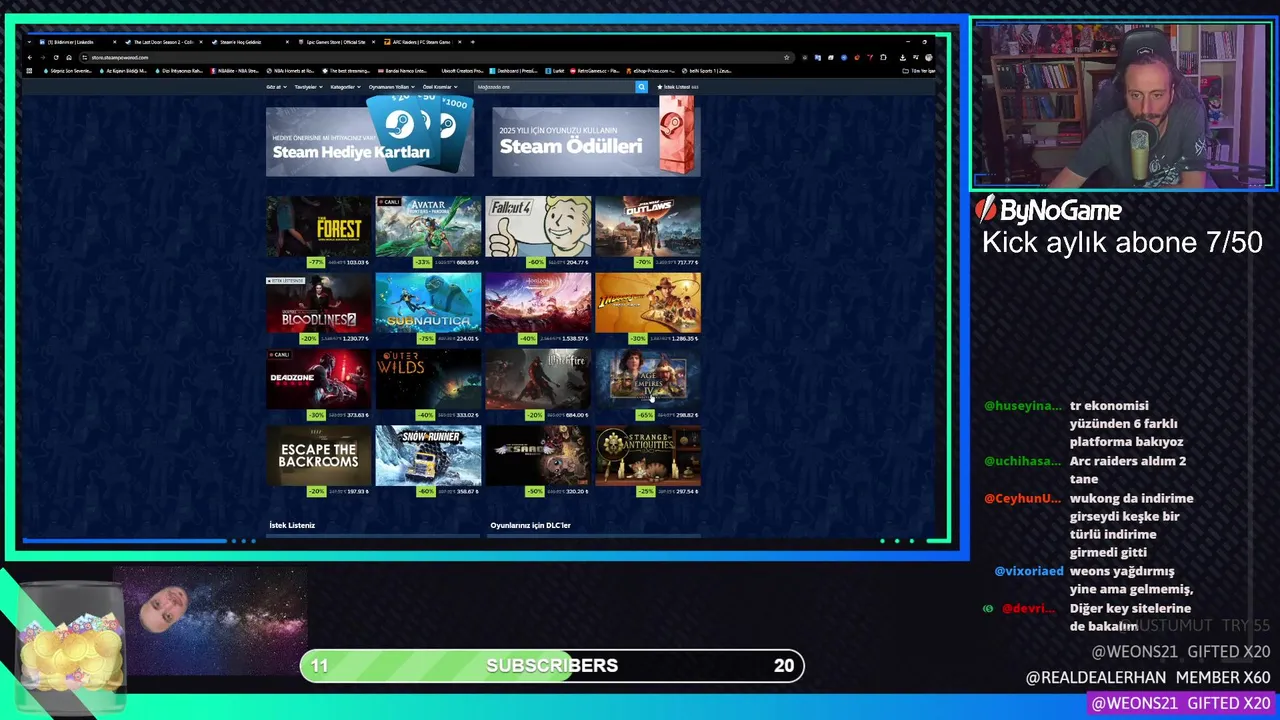This screenshot has height=720, width=1280.
Task: Bookmark this page with the star icon
Action: [786, 57]
